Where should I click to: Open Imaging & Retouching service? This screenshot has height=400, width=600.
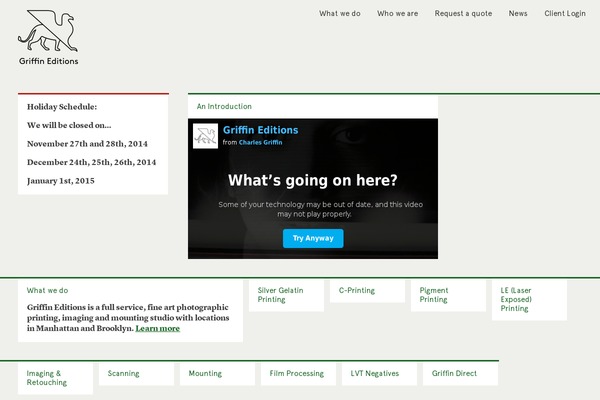[55, 378]
